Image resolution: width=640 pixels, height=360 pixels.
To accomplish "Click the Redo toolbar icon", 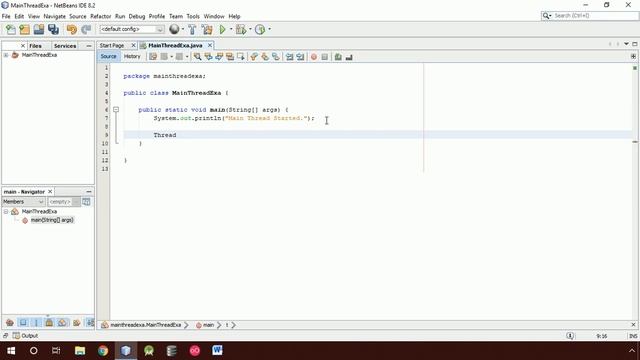I will [86, 29].
